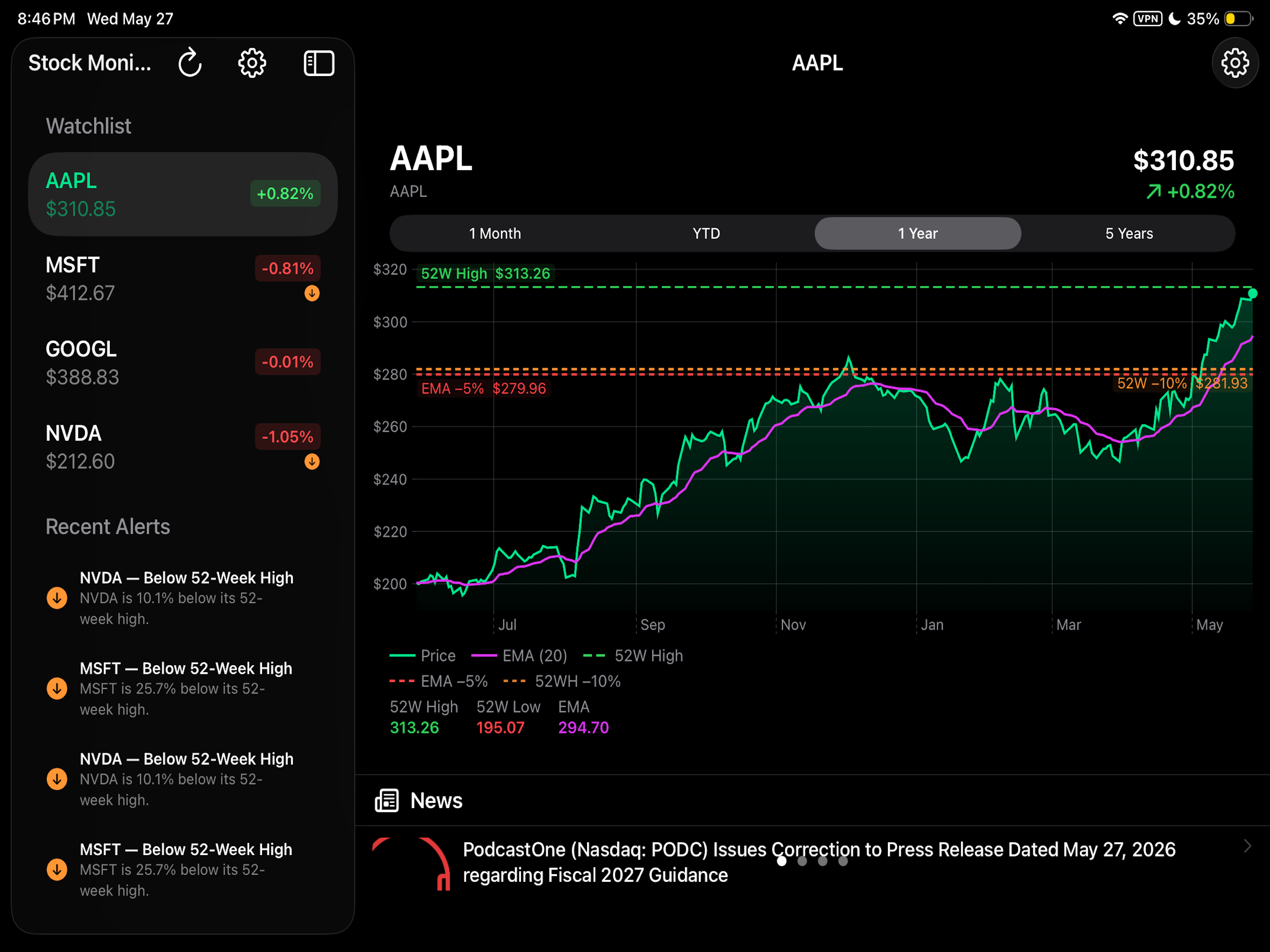This screenshot has width=1270, height=952.
Task: Tap the Recent Alerts section header
Action: pyautogui.click(x=108, y=526)
